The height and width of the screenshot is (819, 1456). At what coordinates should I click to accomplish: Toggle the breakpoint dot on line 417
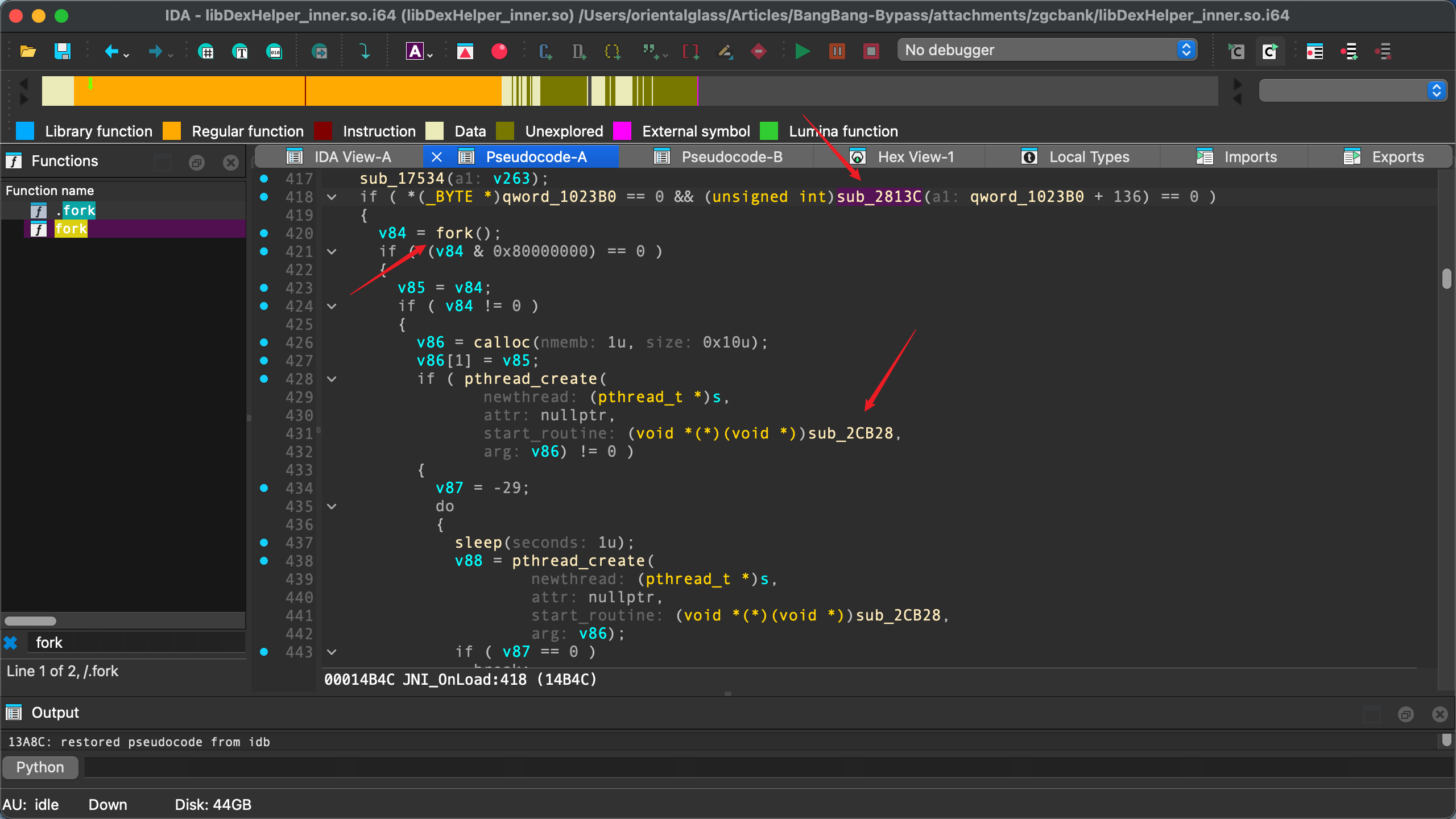coord(264,179)
